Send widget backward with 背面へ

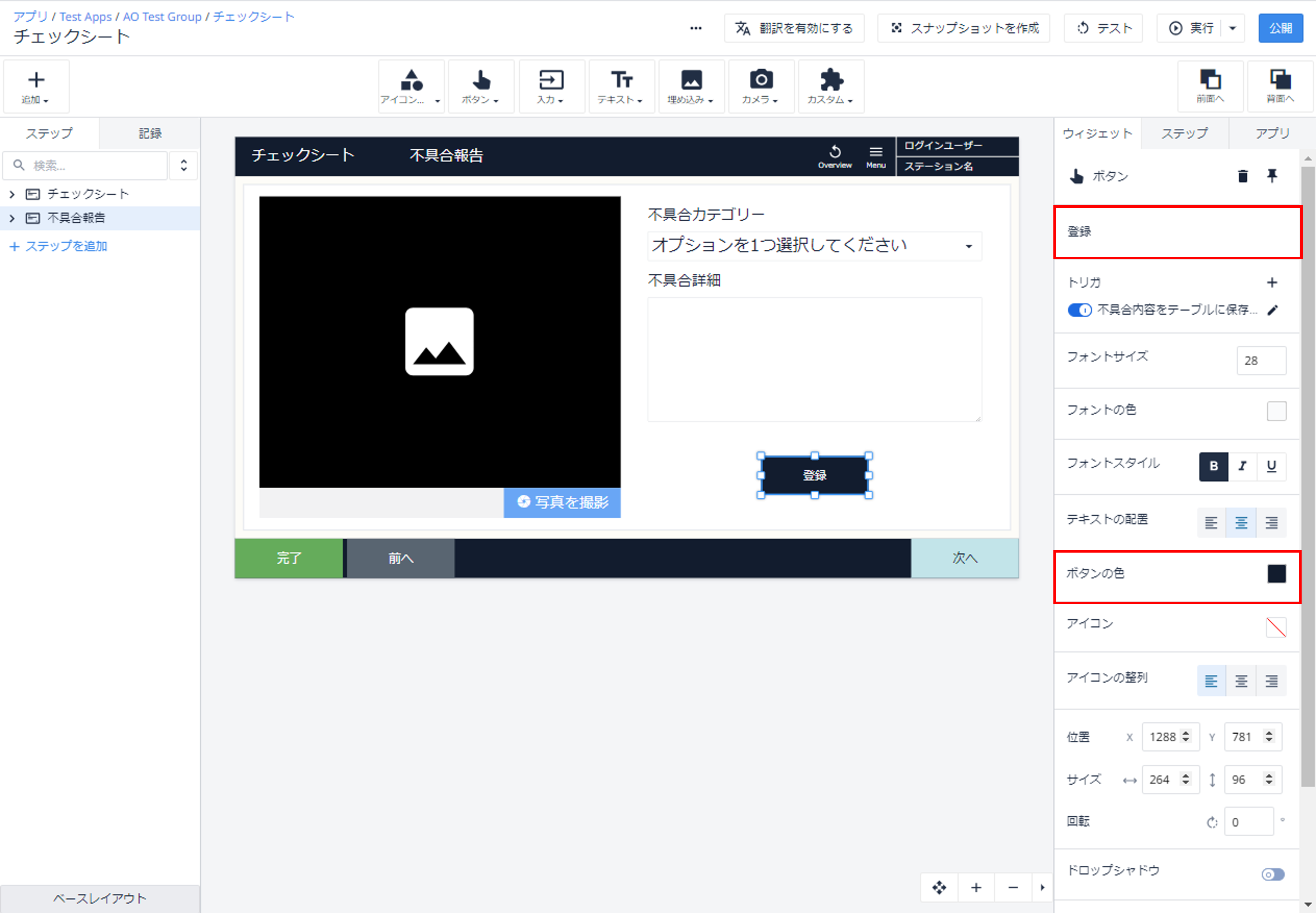click(x=1280, y=87)
